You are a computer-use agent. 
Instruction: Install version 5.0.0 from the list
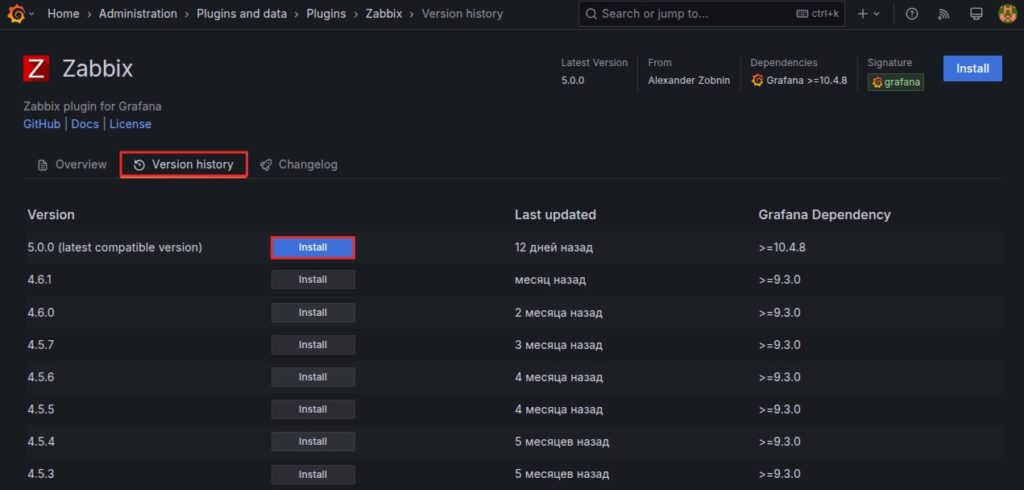(x=312, y=247)
